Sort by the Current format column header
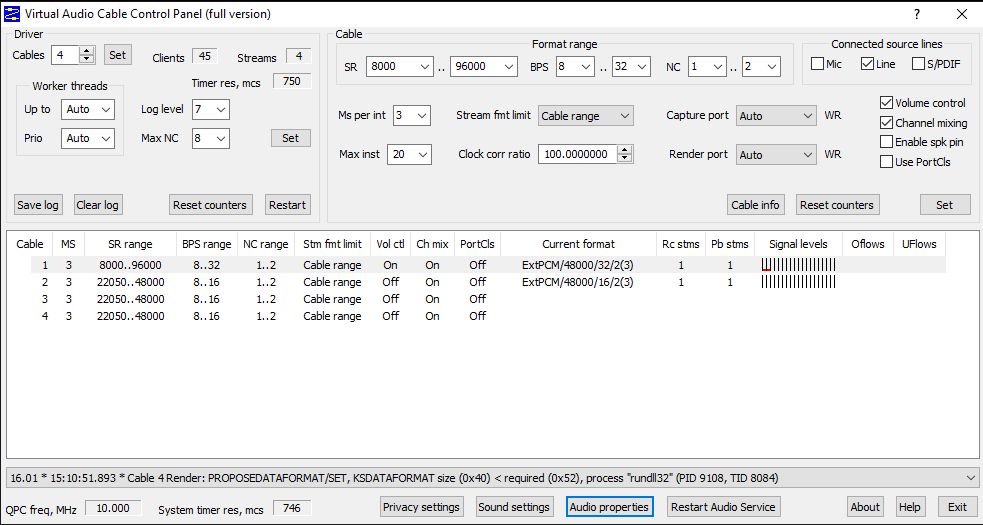This screenshot has height=525, width=983. [578, 244]
